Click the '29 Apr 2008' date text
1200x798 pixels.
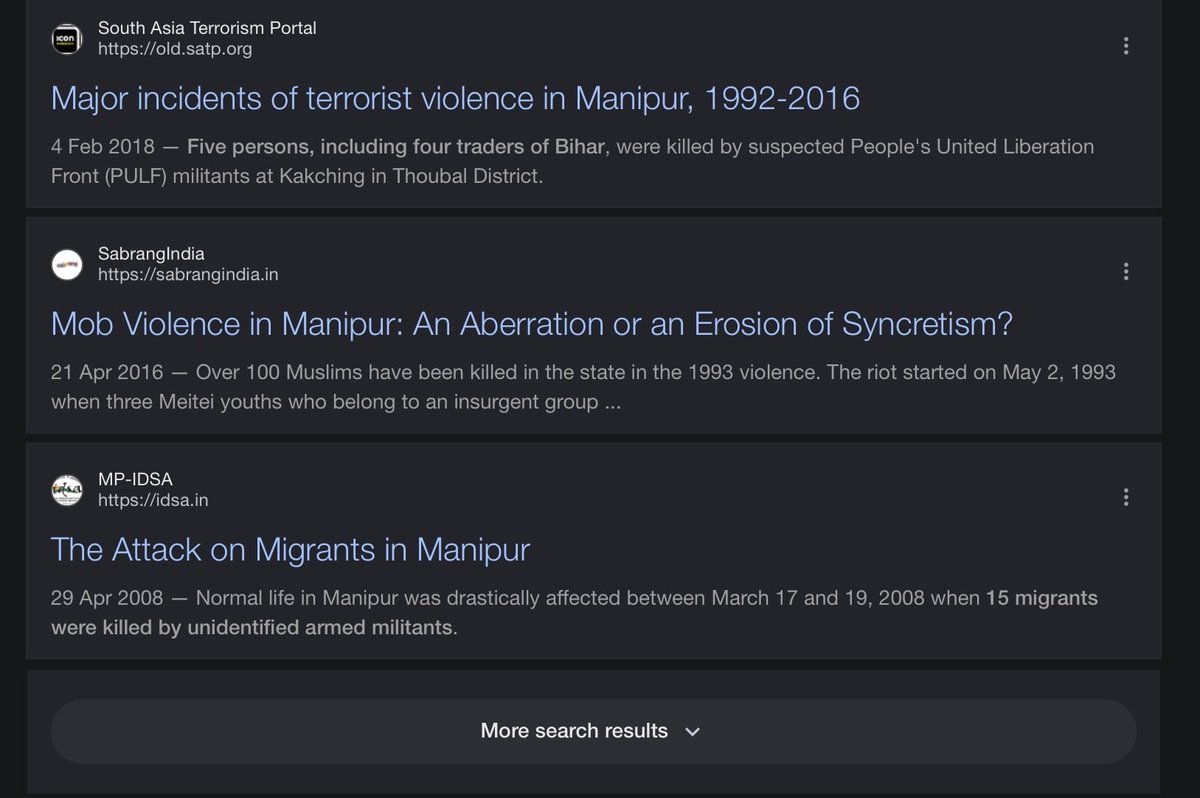[107, 599]
